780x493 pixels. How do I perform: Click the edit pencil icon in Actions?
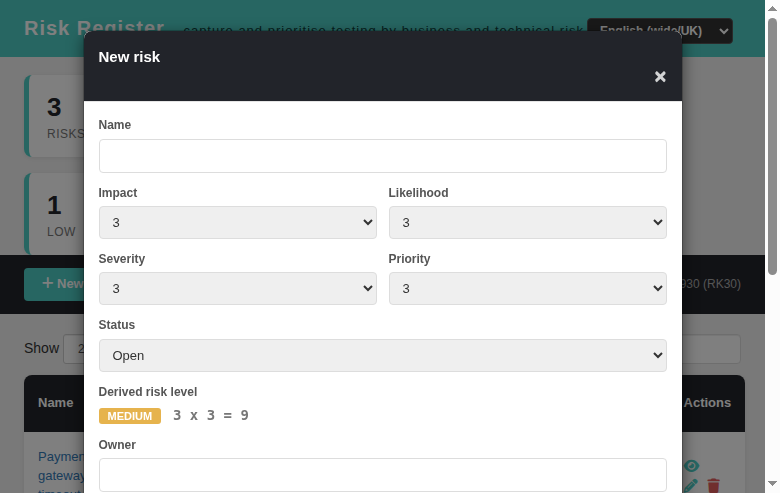[x=690, y=486]
